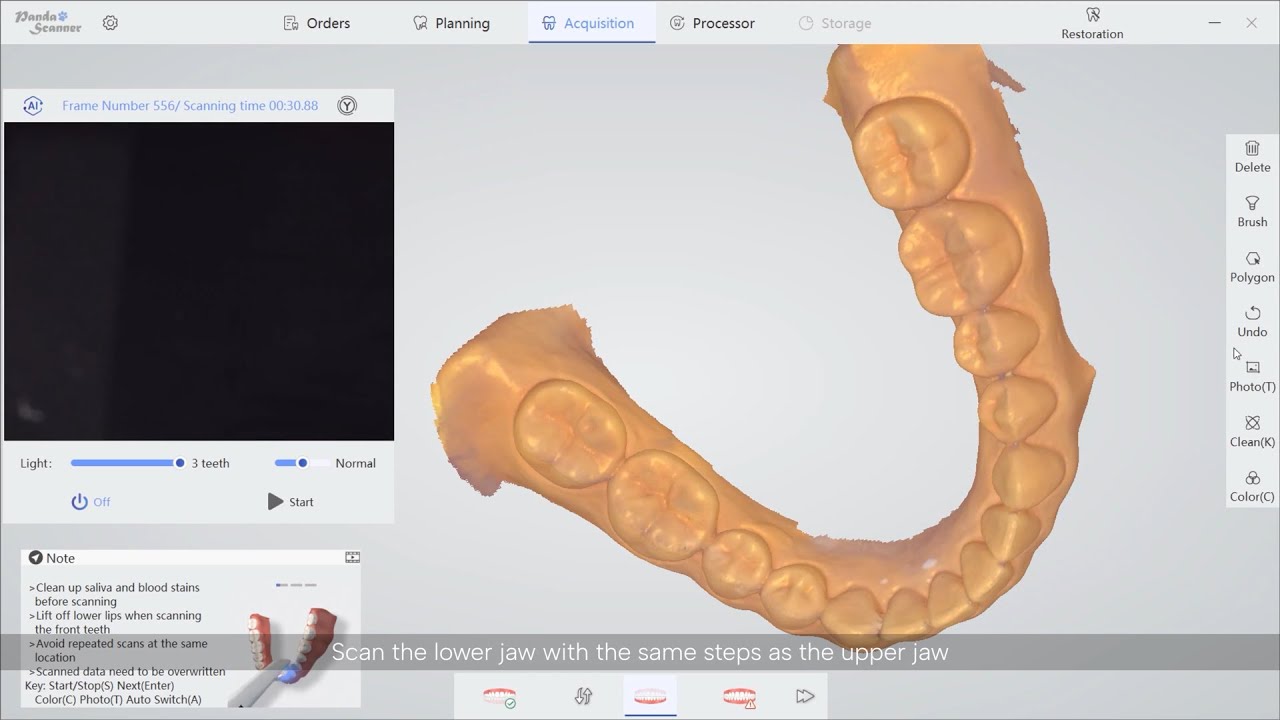Click the Y filter icon next to scanning time

[347, 106]
